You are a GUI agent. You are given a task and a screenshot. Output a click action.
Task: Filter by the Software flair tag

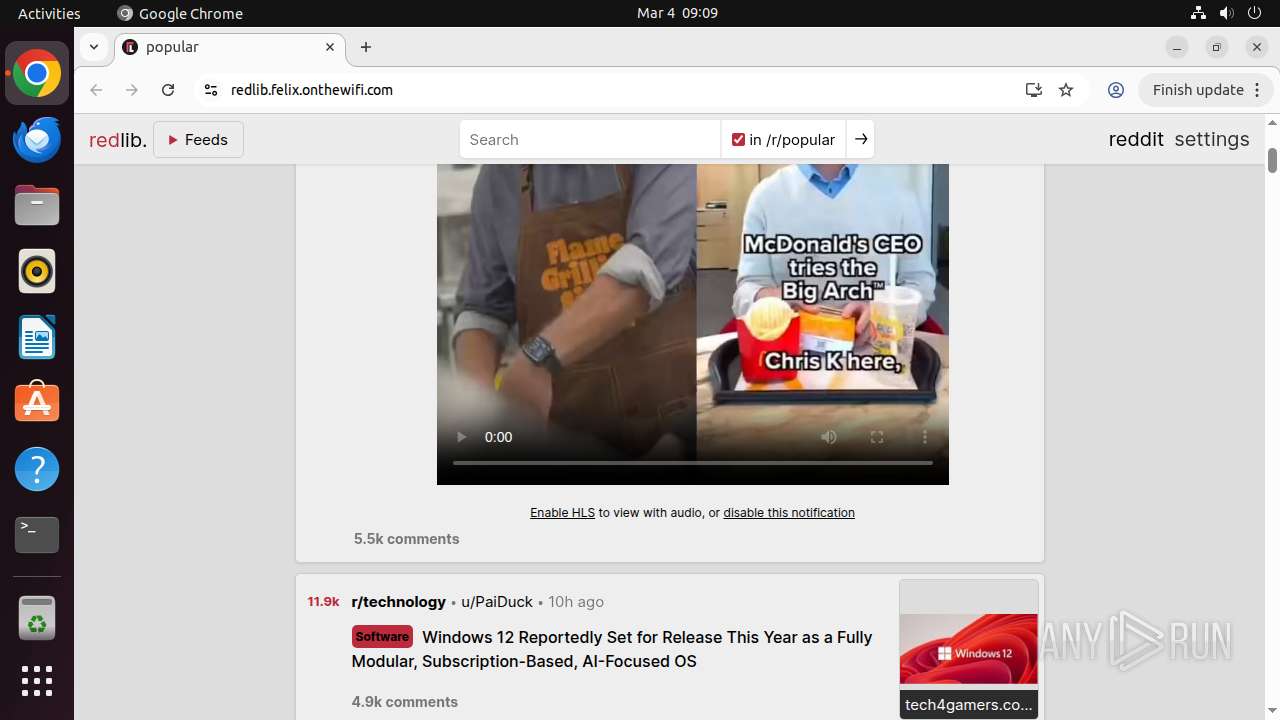click(x=382, y=636)
